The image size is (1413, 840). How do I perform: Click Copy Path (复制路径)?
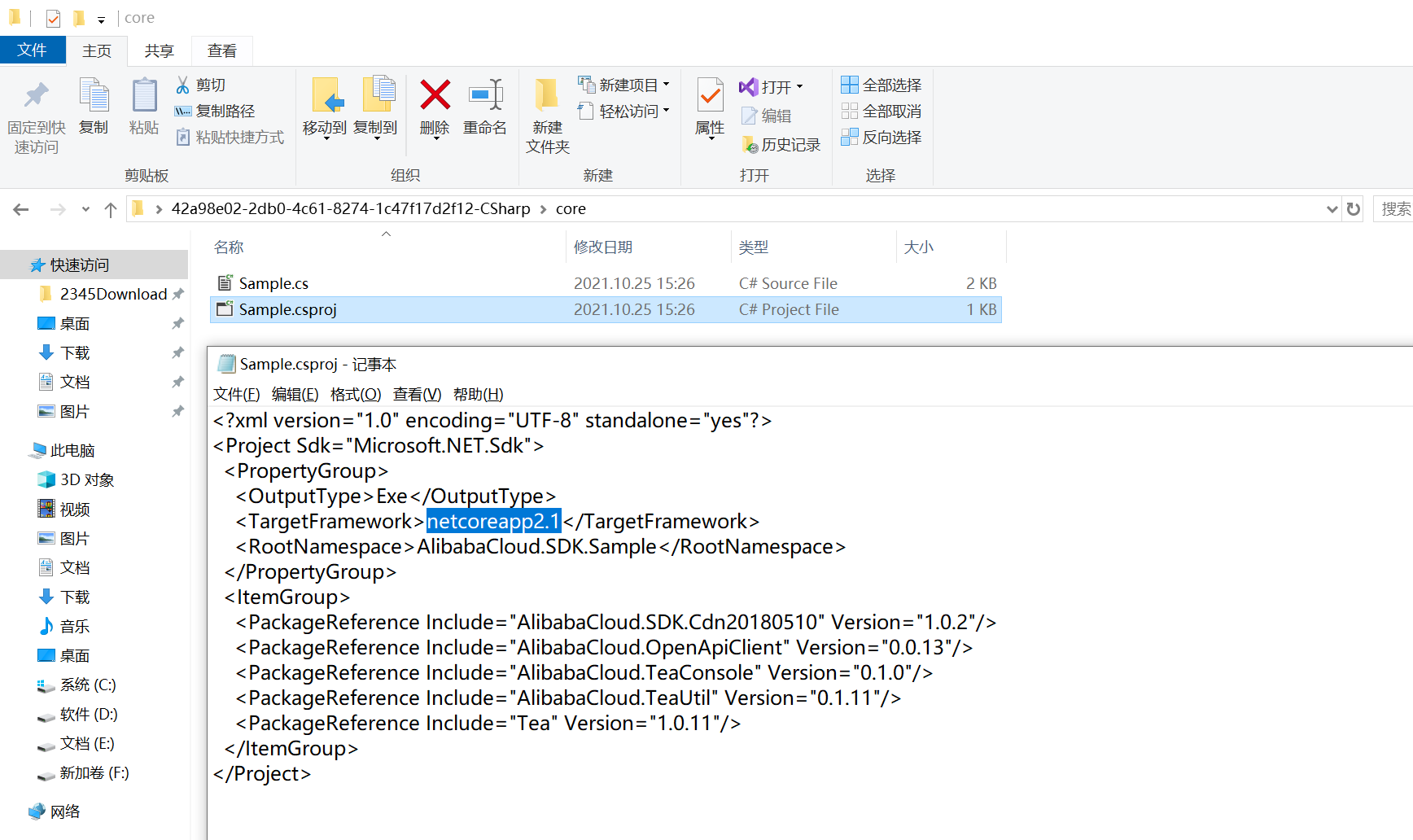[x=215, y=111]
